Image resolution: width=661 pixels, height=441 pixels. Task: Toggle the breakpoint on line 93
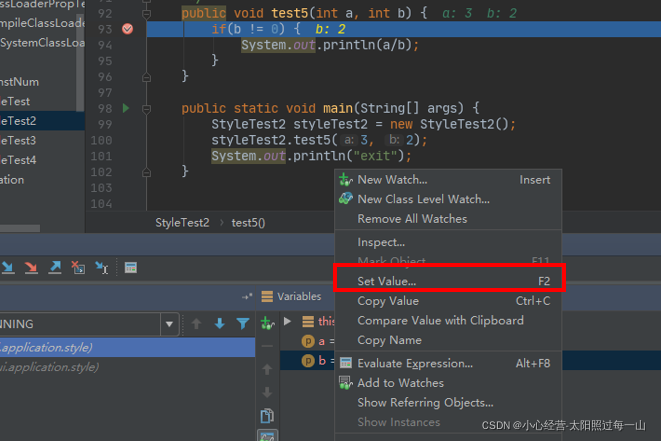127,29
